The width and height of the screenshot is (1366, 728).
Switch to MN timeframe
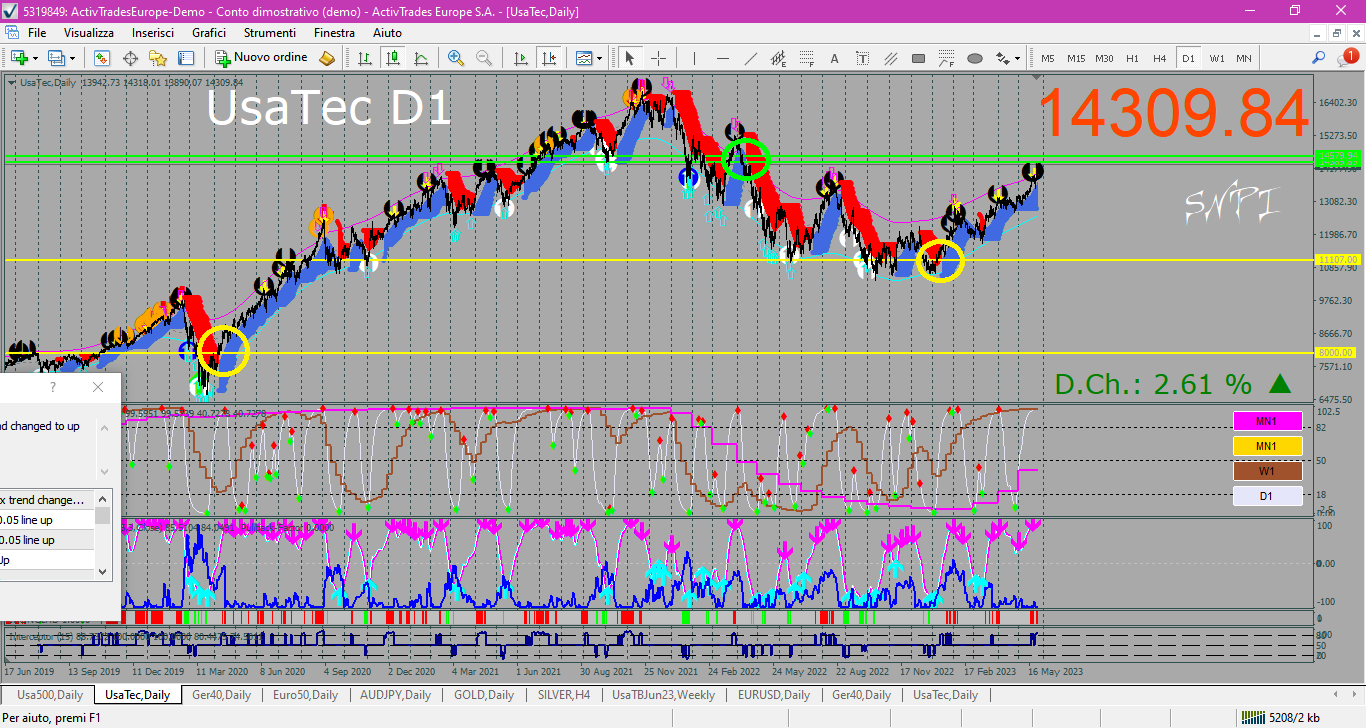pos(1244,58)
